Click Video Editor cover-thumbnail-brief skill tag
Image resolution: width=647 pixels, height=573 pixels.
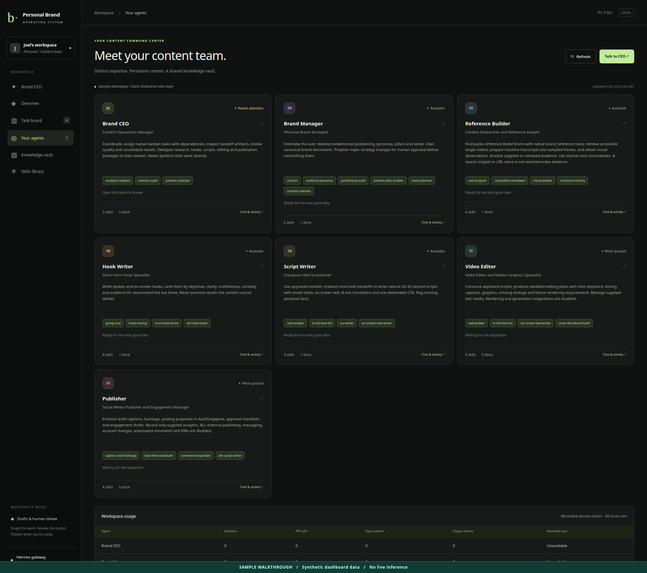coord(574,323)
